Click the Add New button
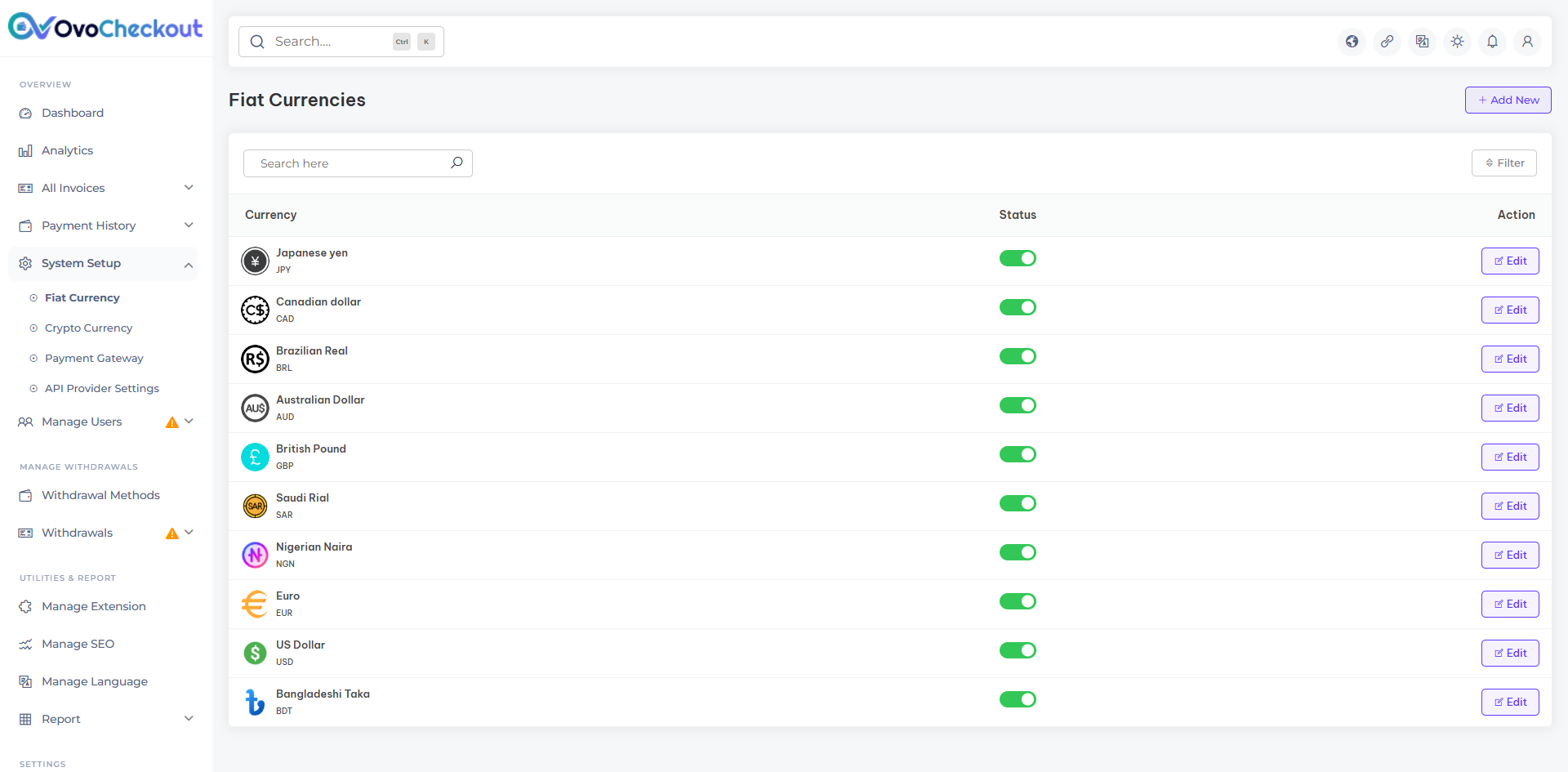 (1508, 100)
